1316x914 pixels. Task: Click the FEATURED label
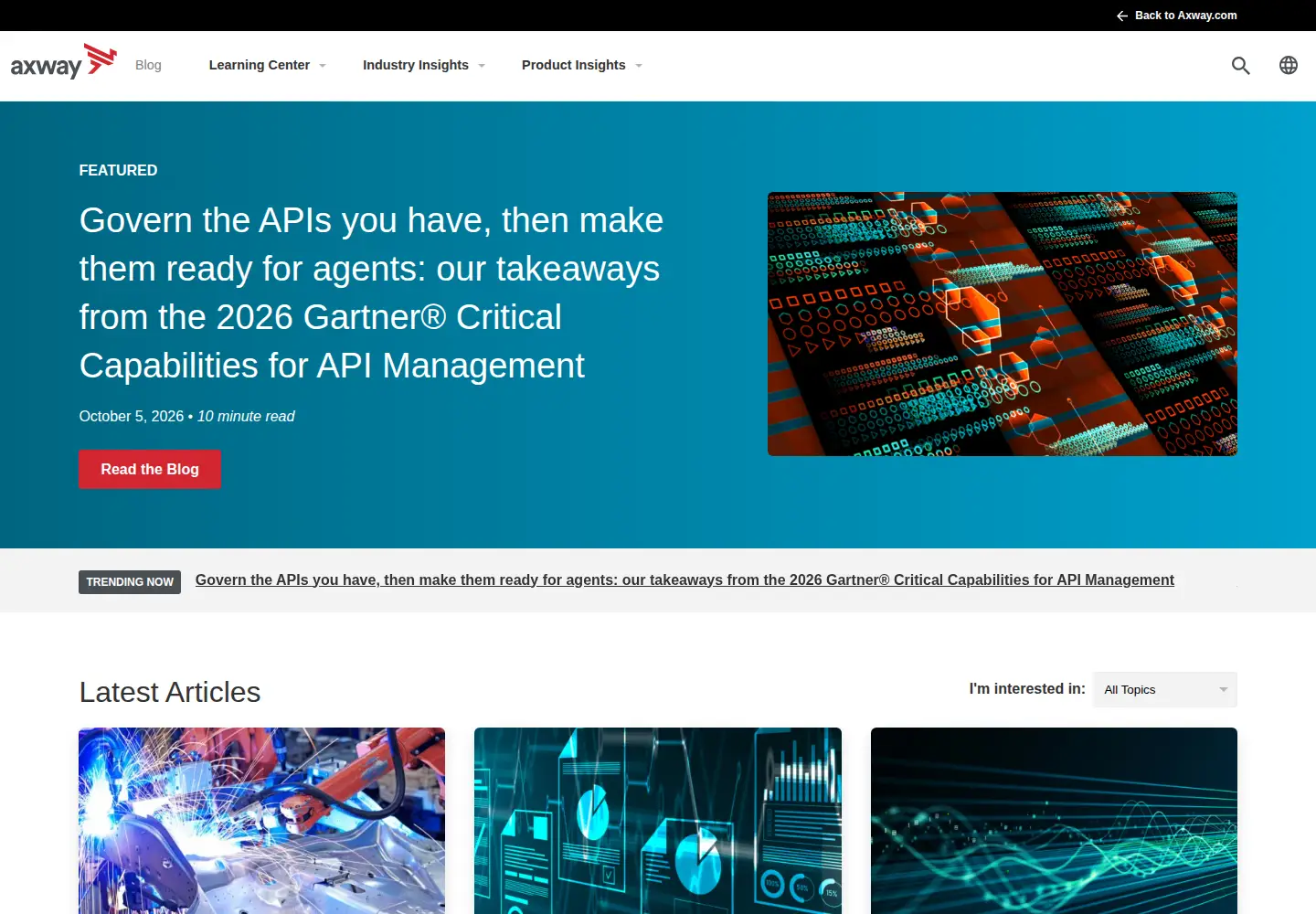coord(118,170)
